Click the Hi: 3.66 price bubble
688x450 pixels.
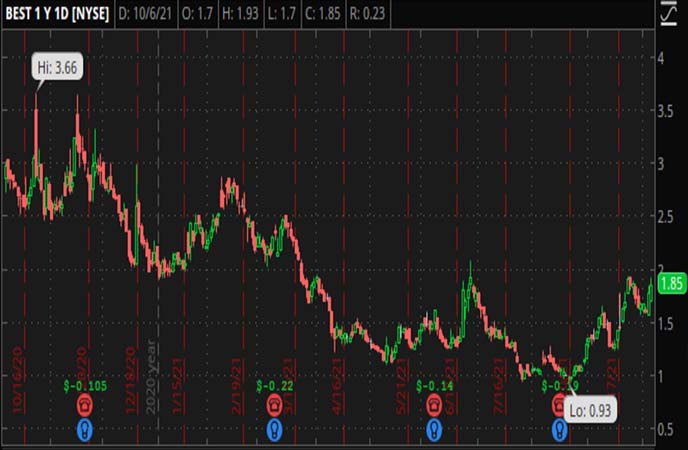tap(57, 68)
